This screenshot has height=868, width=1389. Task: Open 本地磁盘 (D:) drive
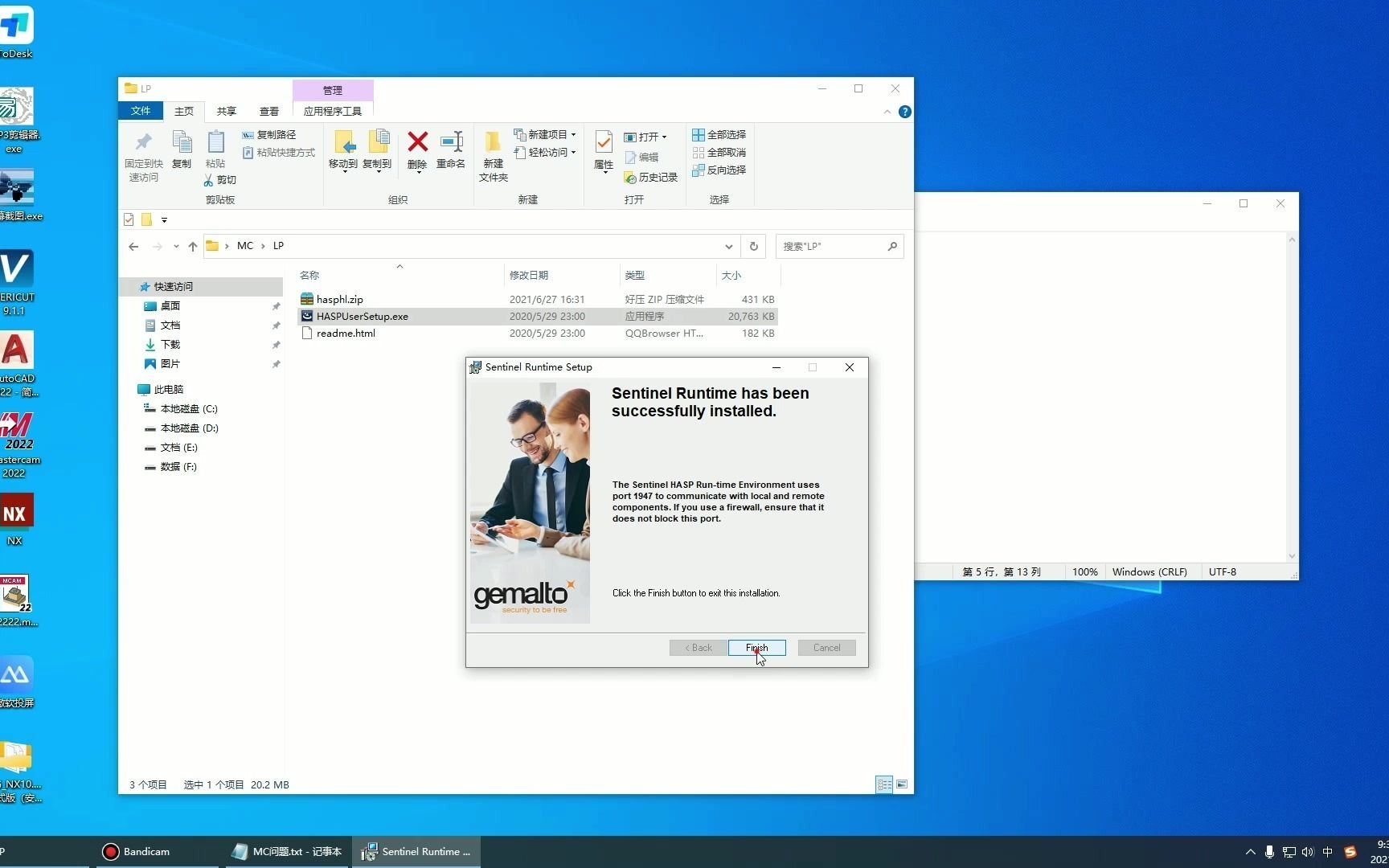(x=189, y=428)
